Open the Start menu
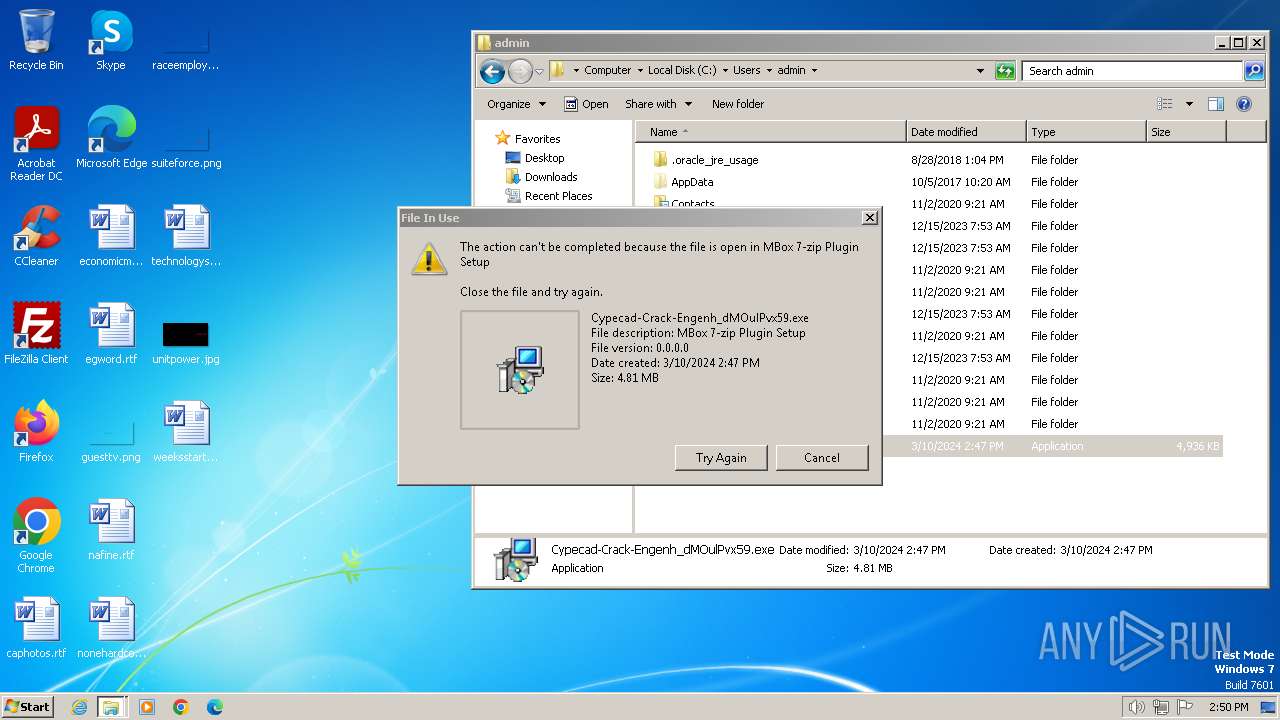Viewport: 1280px width, 720px height. tap(27, 707)
